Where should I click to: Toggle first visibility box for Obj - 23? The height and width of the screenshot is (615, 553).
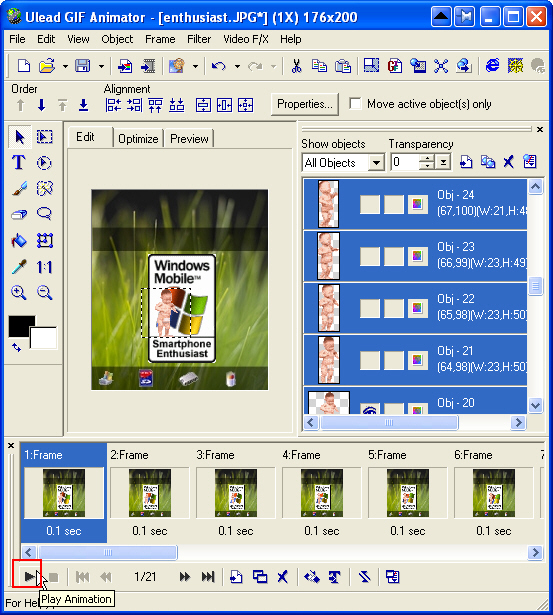(370, 257)
